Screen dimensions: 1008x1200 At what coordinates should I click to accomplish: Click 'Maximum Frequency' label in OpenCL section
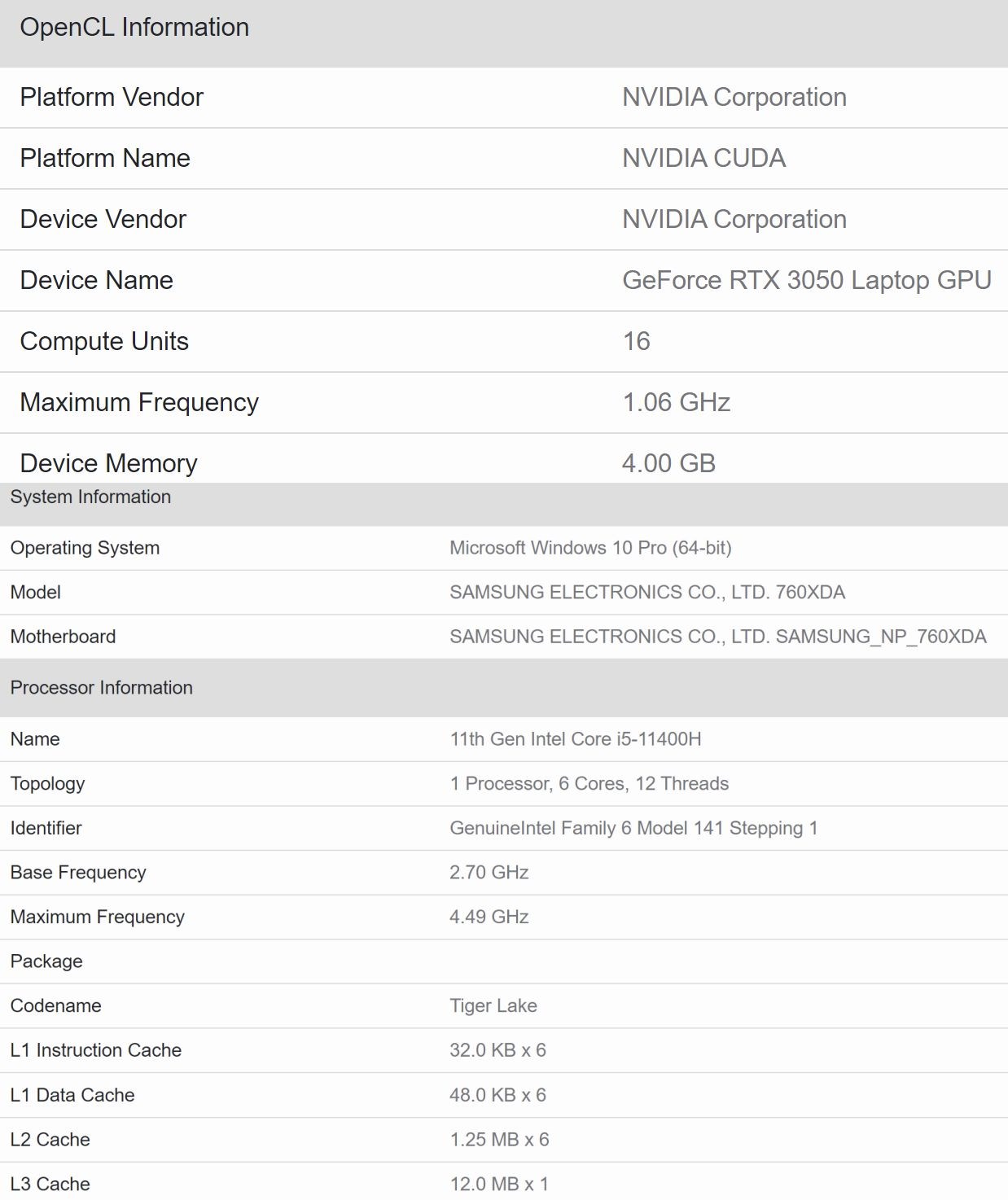tap(139, 402)
